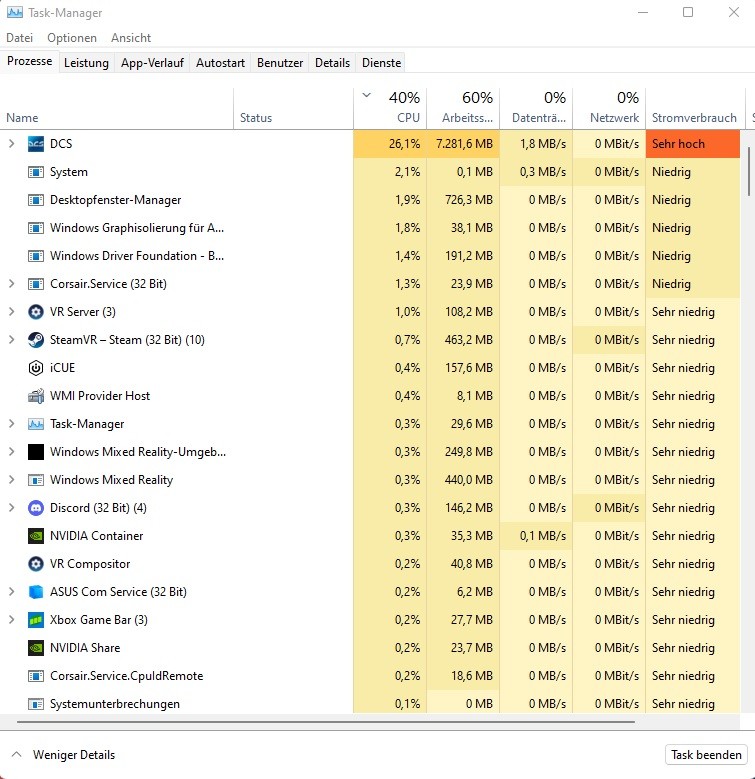Click the 'Sehr hoch' power cell

tap(693, 144)
